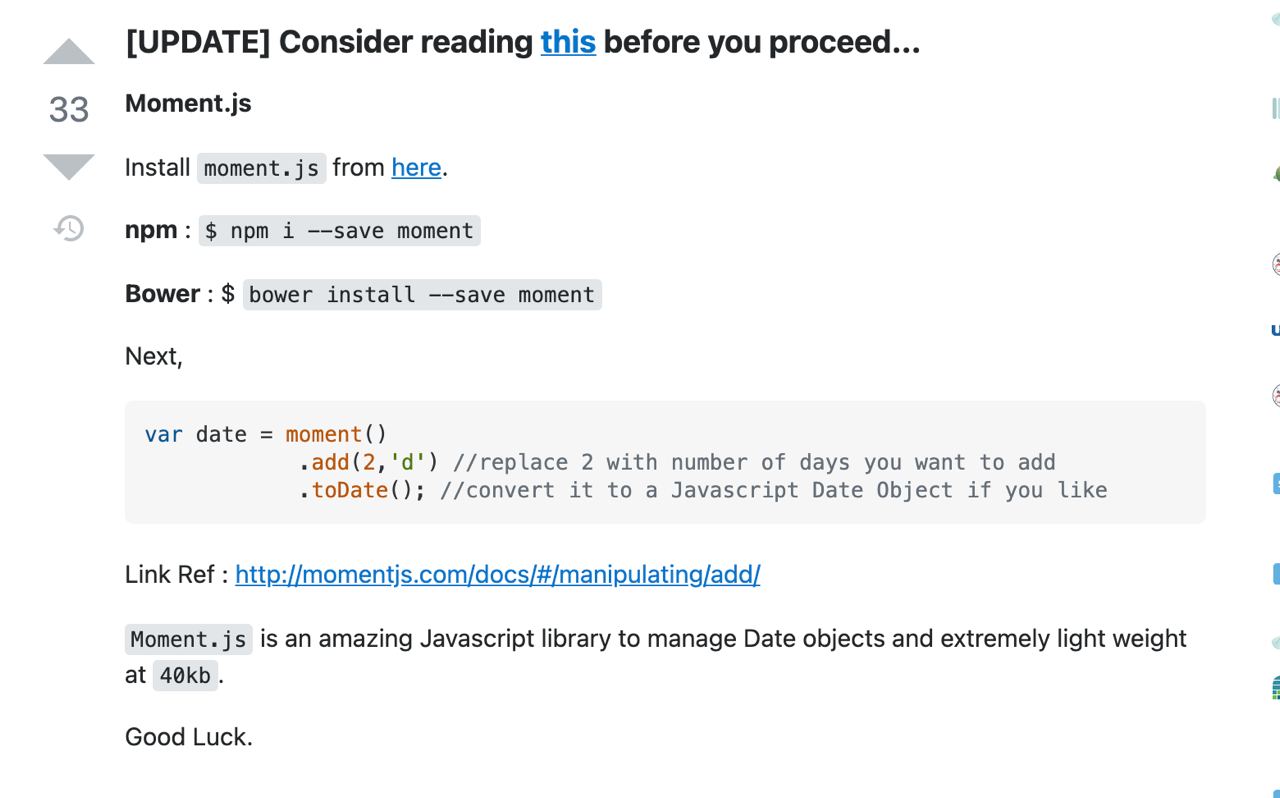Upvote this Moment.js answer

(x=69, y=52)
